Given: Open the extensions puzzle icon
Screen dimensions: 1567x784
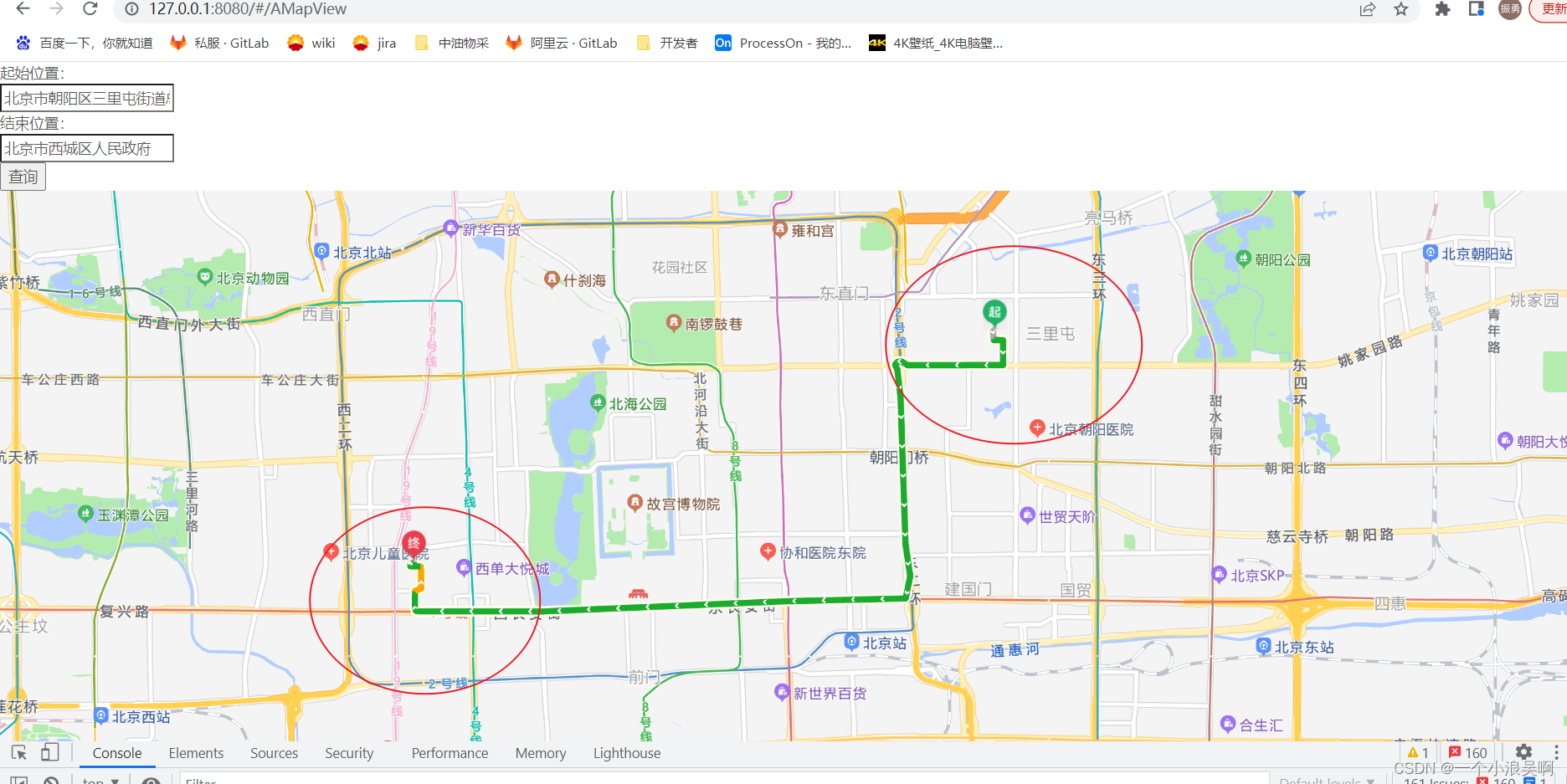Looking at the screenshot, I should pos(1442,9).
